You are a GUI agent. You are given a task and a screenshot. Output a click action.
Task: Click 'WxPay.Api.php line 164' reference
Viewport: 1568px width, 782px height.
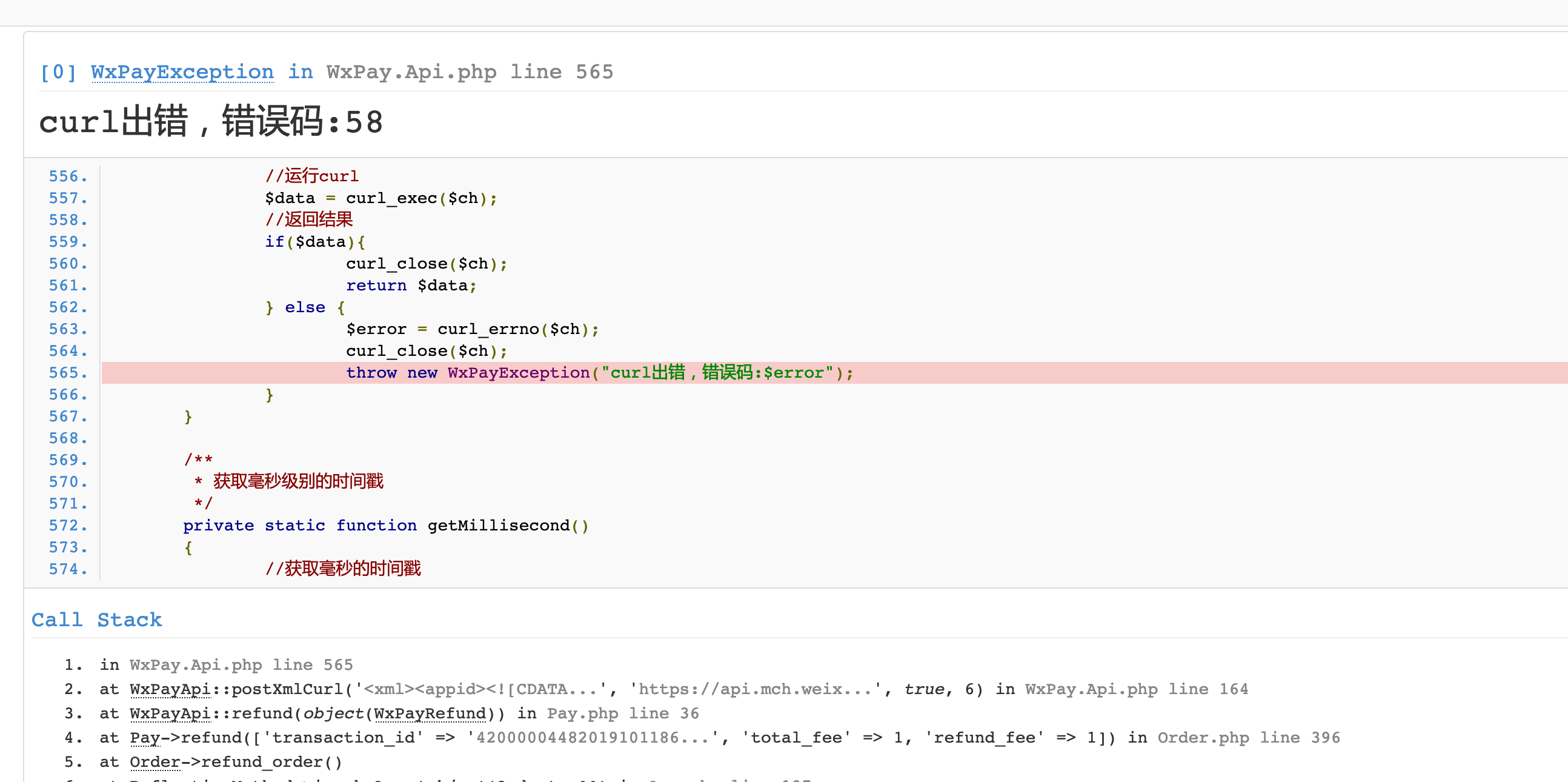(x=1137, y=689)
